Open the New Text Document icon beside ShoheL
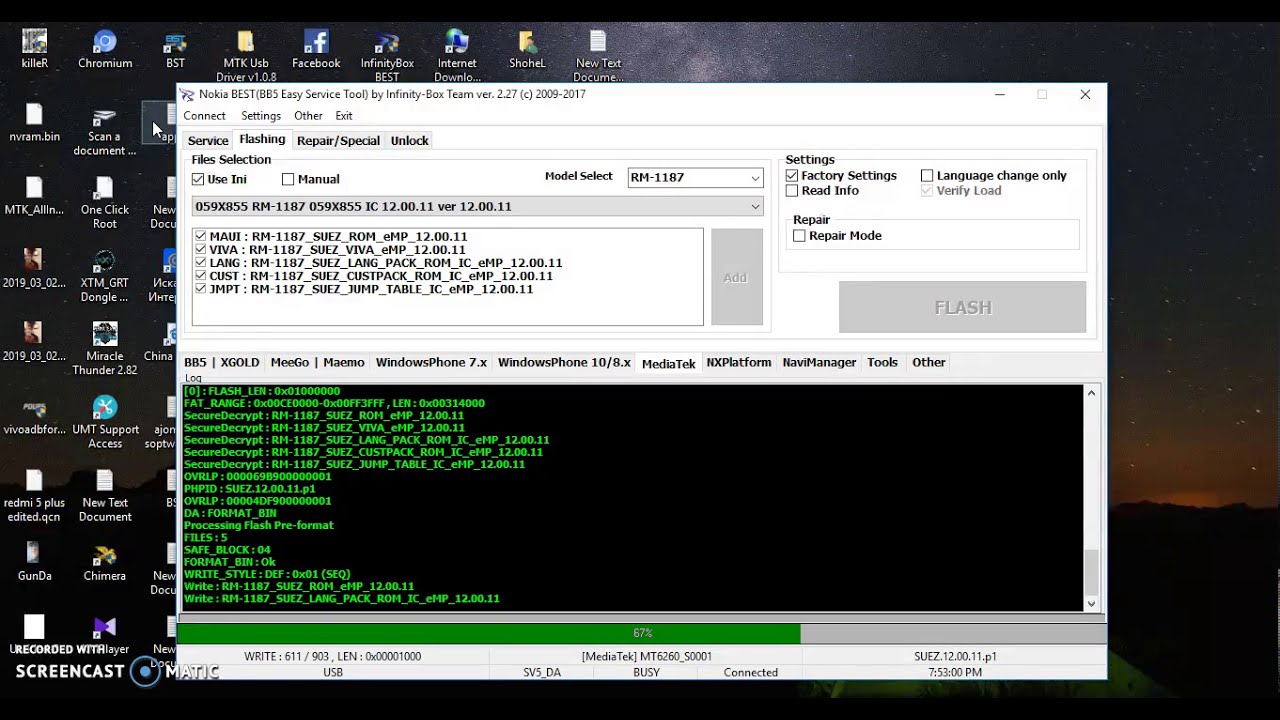Viewport: 1280px width, 720px height. (598, 56)
